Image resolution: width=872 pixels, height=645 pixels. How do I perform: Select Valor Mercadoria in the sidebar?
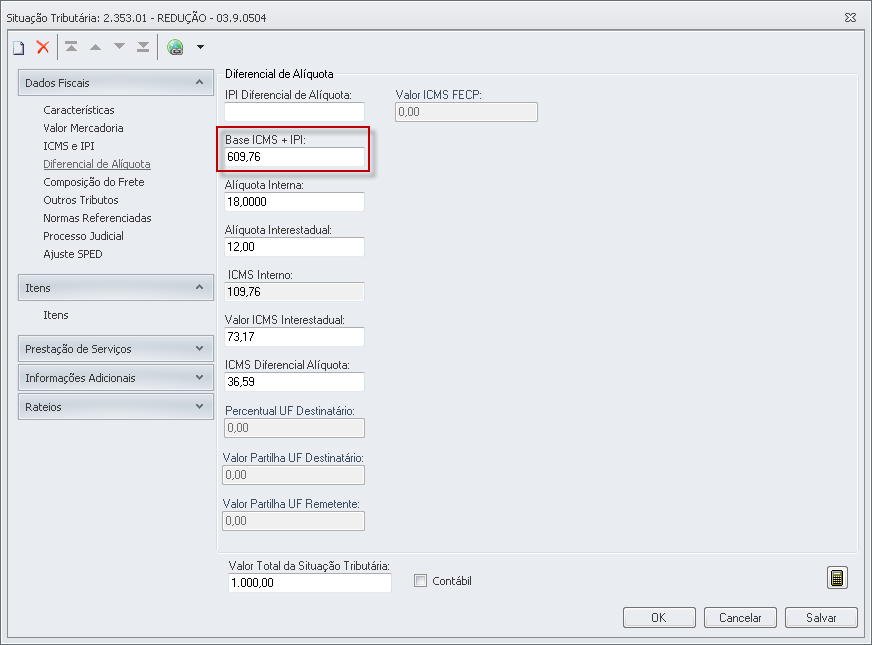[83, 128]
